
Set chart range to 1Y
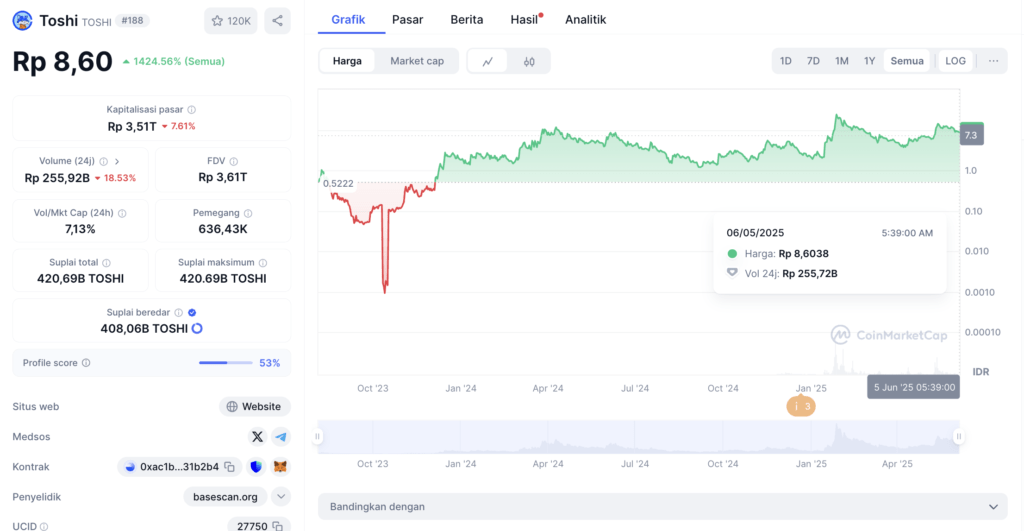click(x=869, y=61)
